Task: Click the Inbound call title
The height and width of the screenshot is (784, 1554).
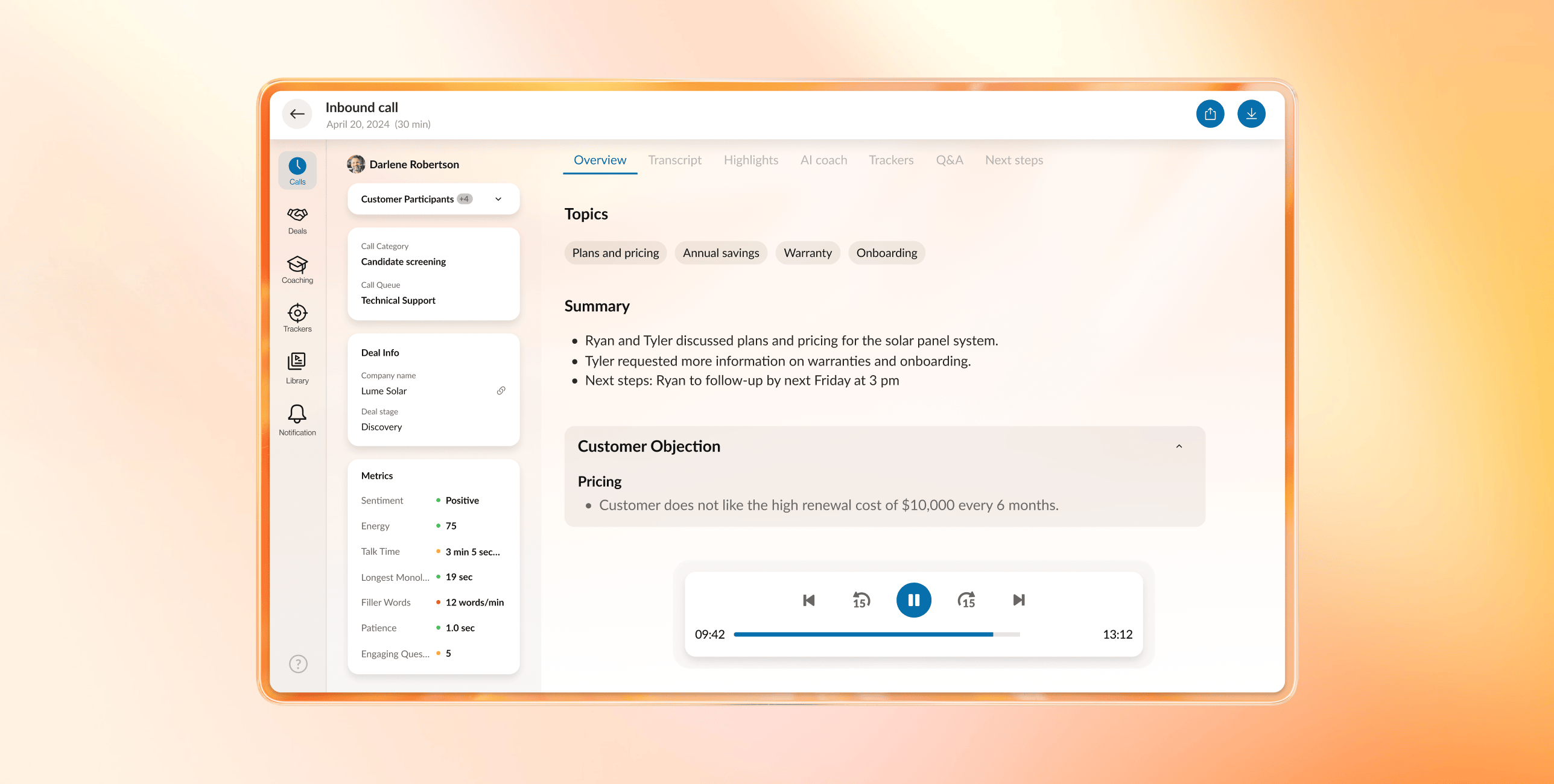Action: 361,107
